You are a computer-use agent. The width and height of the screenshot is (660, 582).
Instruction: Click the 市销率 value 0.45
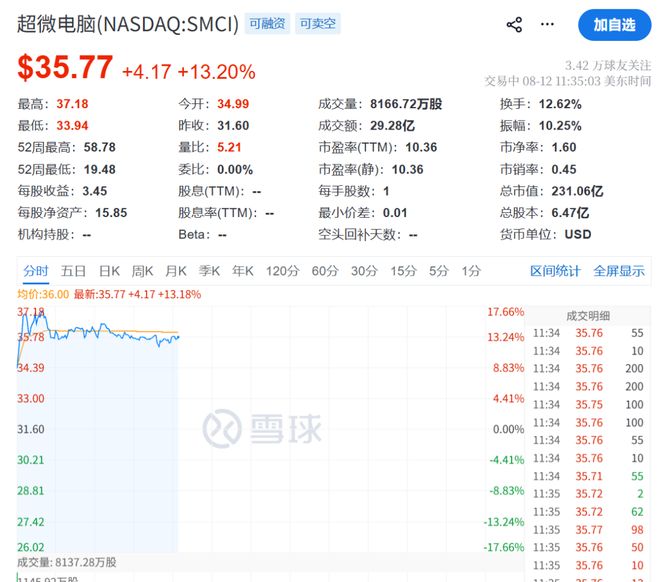coord(564,170)
